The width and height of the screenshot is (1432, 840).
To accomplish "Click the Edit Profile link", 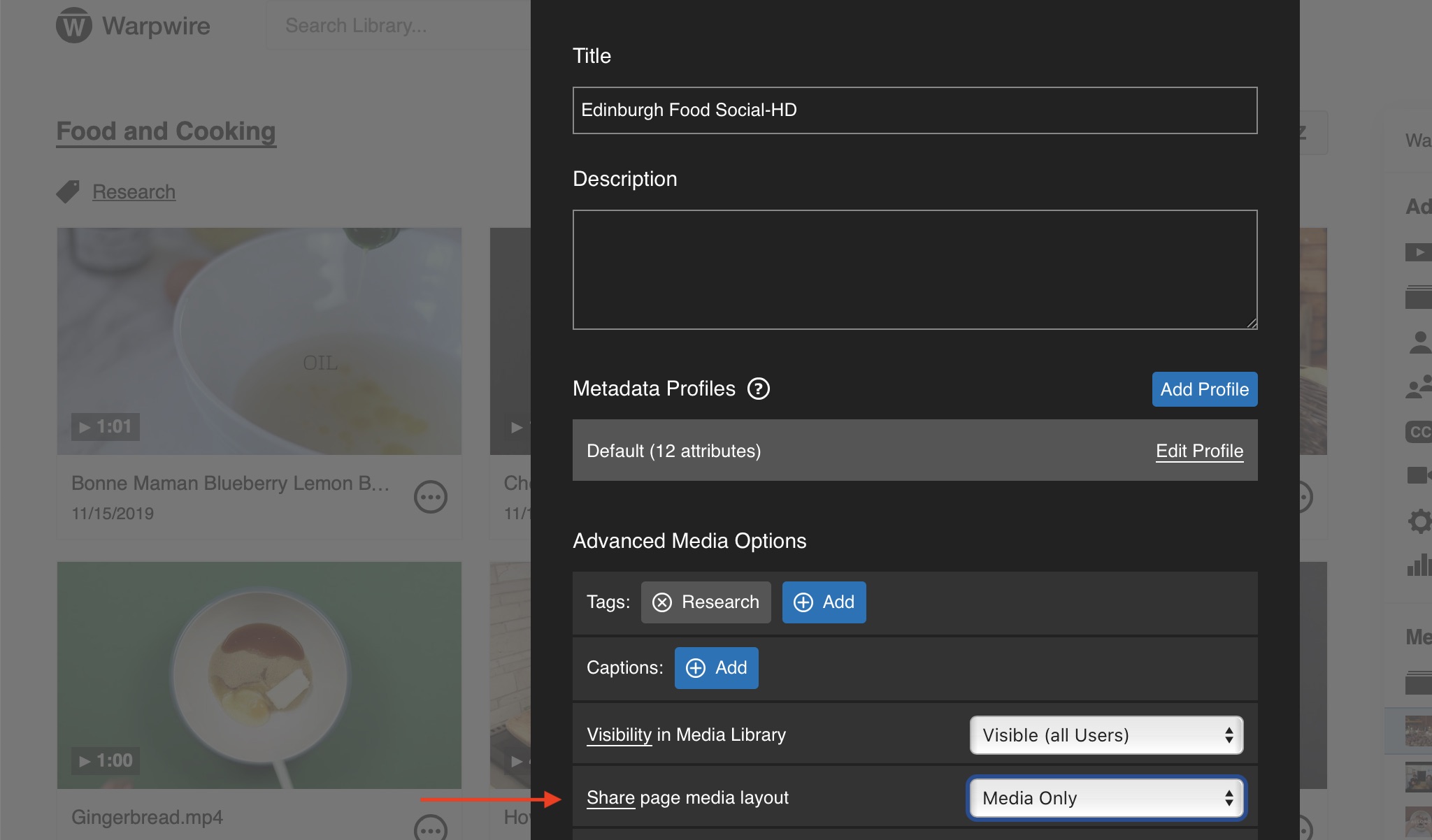I will coord(1199,451).
